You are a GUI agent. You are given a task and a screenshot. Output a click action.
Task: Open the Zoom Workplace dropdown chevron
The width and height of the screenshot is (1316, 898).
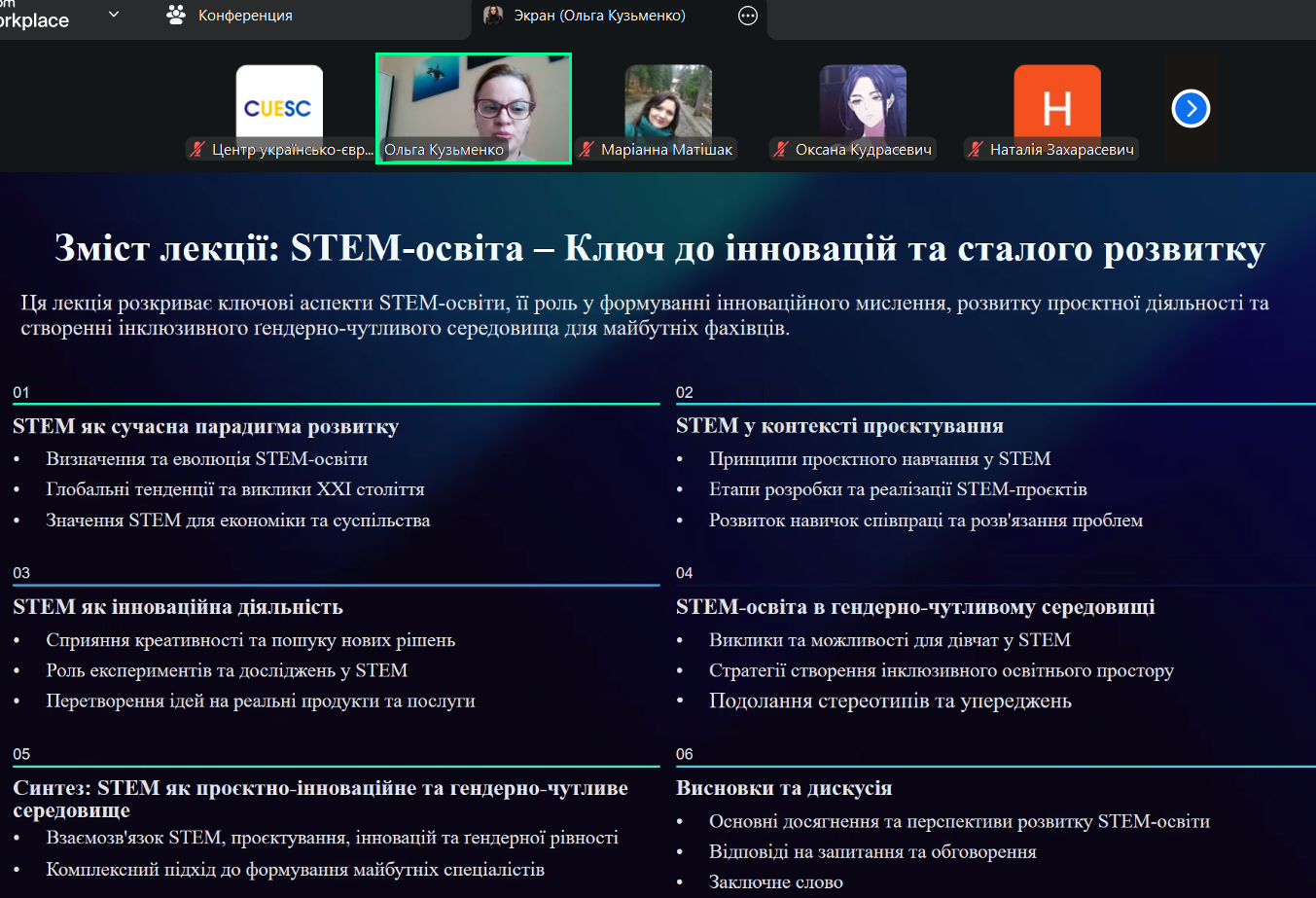coord(114,15)
